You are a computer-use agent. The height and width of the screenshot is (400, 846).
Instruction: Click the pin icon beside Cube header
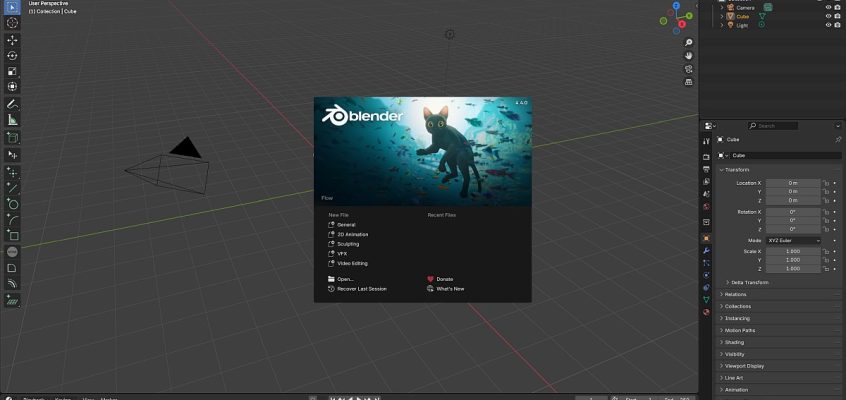tap(838, 140)
